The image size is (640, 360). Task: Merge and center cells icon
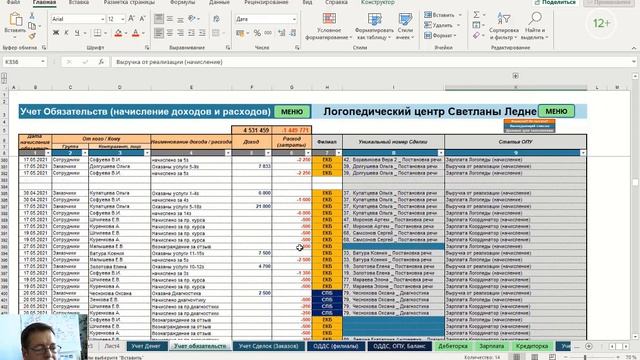click(216, 33)
